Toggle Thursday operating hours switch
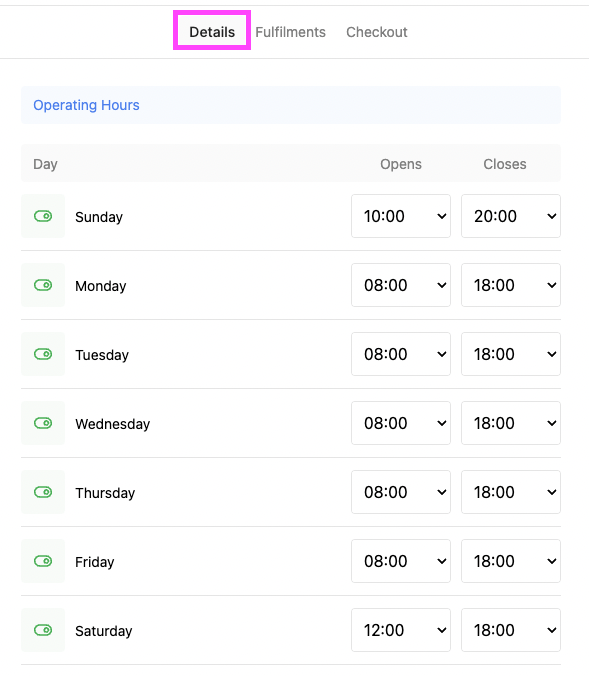The width and height of the screenshot is (589, 676). pos(43,492)
